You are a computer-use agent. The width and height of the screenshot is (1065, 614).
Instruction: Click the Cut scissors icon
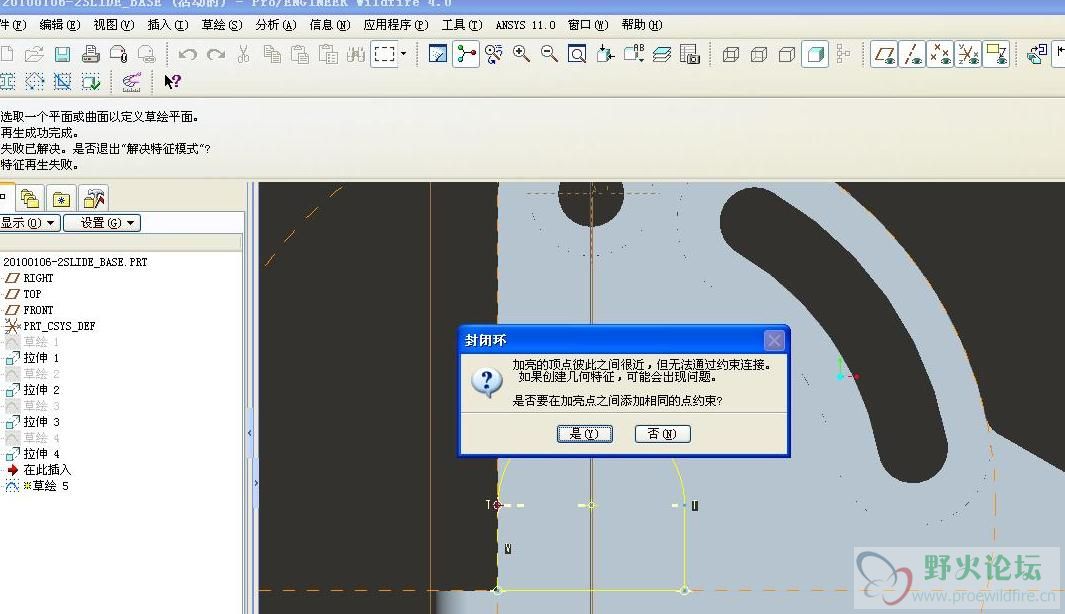coord(244,54)
